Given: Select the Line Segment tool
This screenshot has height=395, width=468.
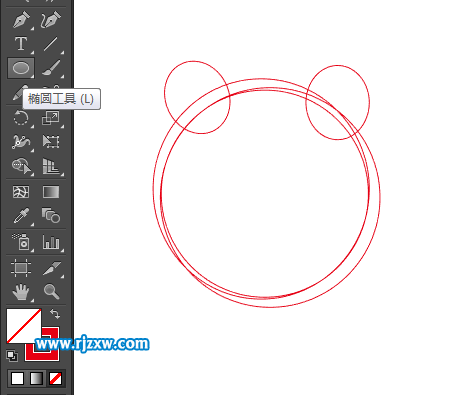Looking at the screenshot, I should [51, 44].
